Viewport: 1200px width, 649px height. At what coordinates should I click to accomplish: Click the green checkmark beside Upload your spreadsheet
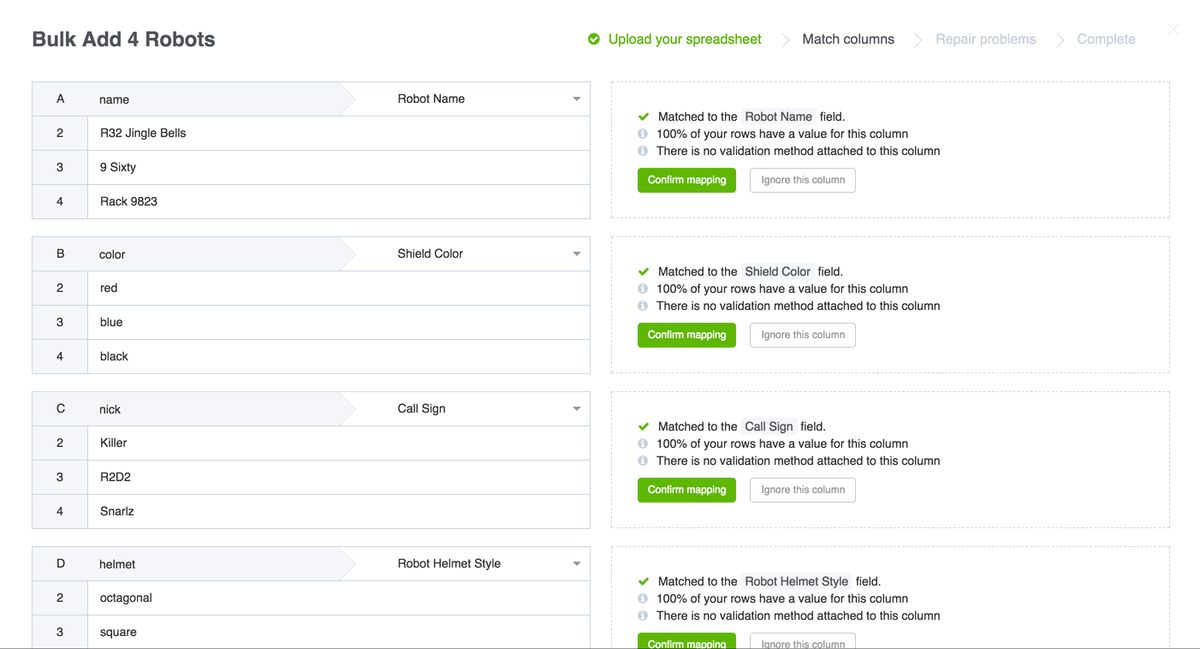pyautogui.click(x=594, y=39)
